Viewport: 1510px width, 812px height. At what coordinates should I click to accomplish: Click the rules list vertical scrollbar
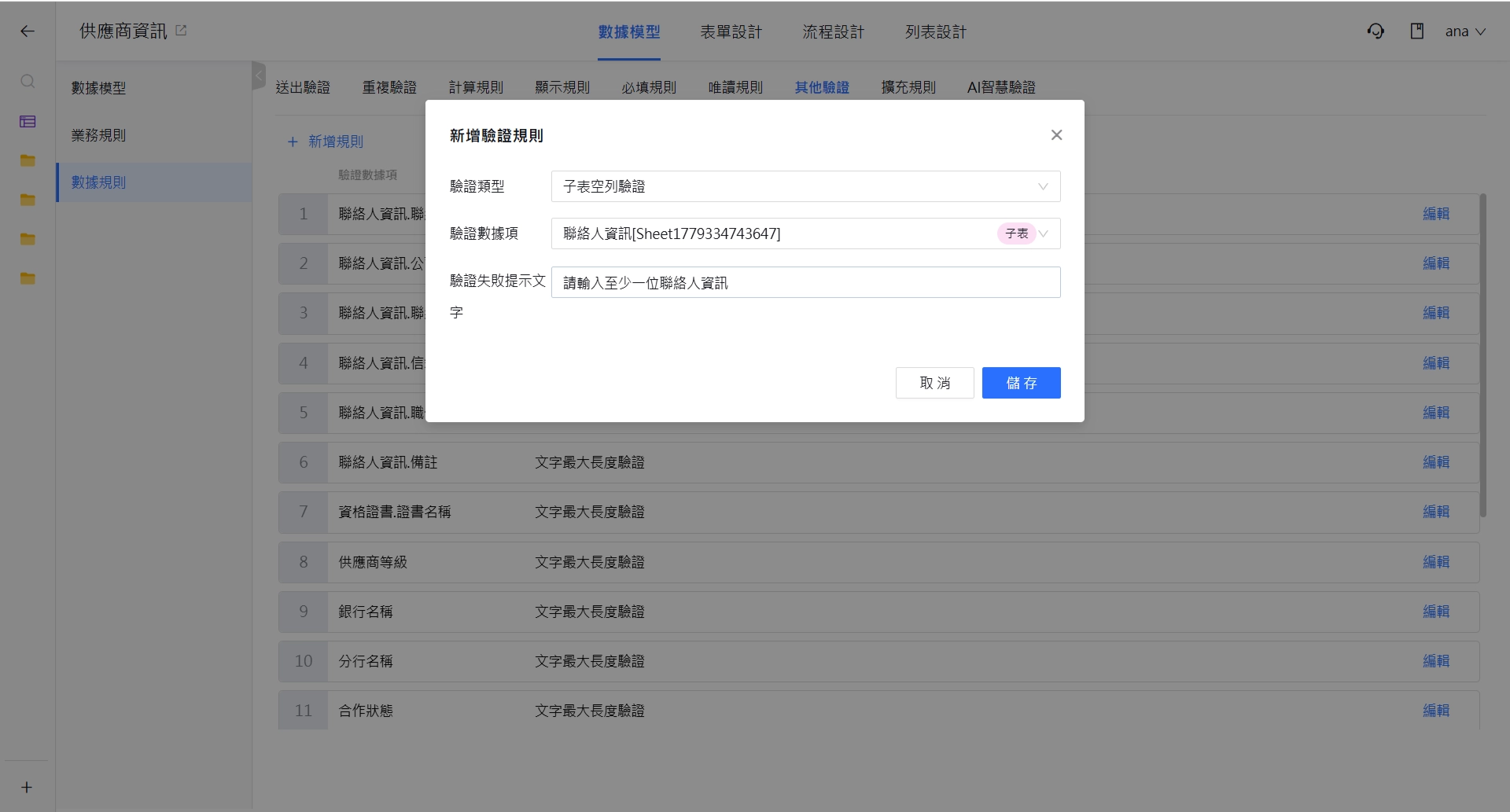(1483, 355)
